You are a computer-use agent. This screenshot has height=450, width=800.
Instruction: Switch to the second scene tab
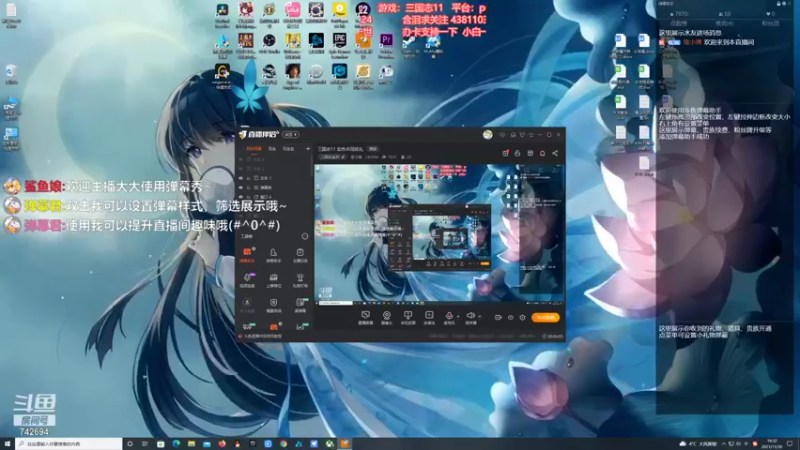coord(272,149)
